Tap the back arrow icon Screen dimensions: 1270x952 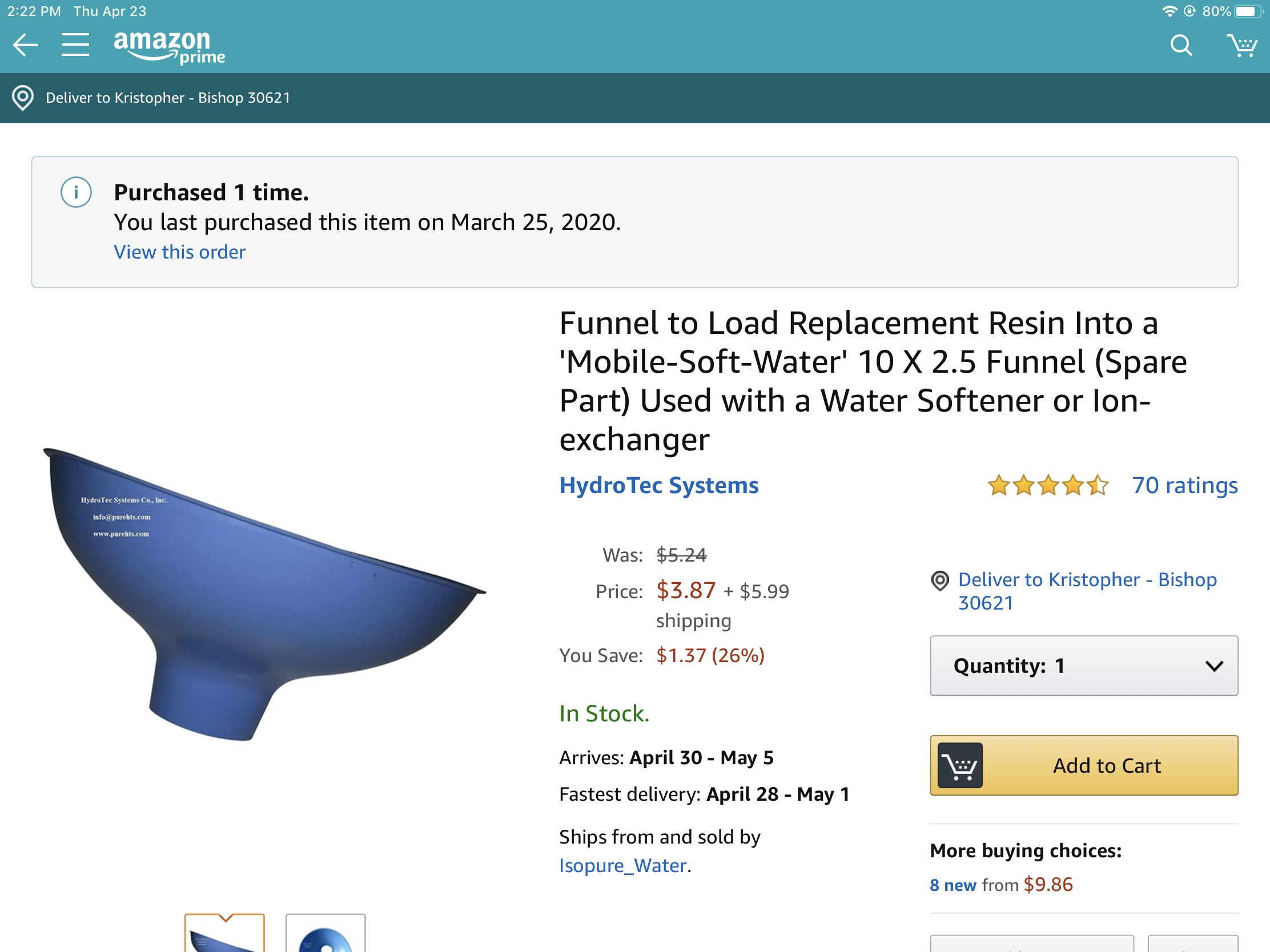[x=25, y=45]
